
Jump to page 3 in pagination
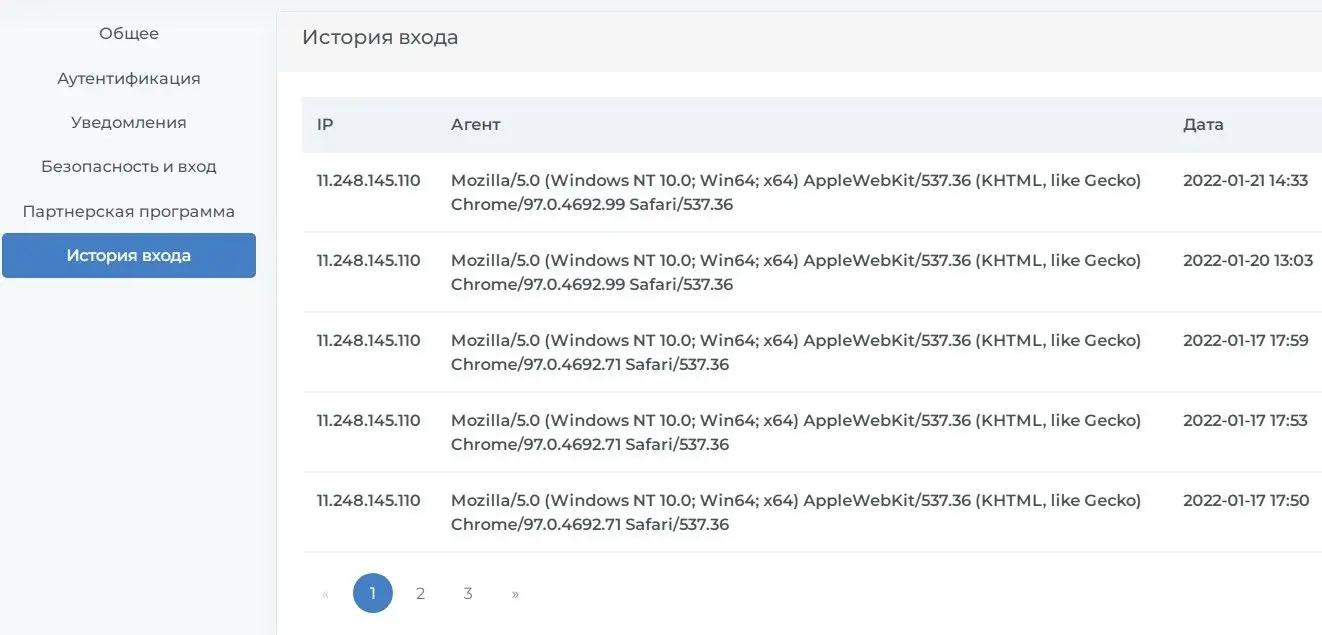(x=467, y=593)
